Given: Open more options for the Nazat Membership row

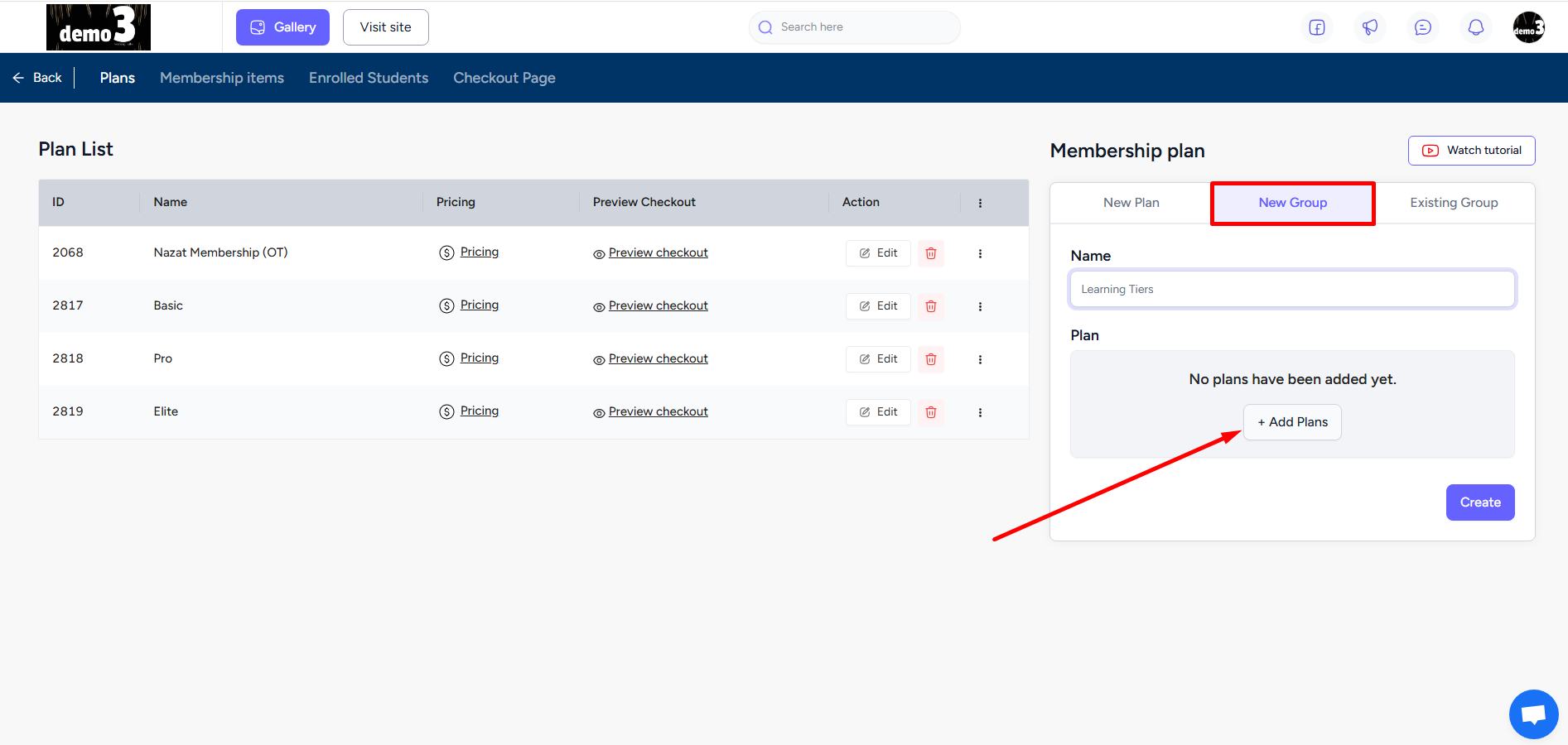Looking at the screenshot, I should point(980,253).
